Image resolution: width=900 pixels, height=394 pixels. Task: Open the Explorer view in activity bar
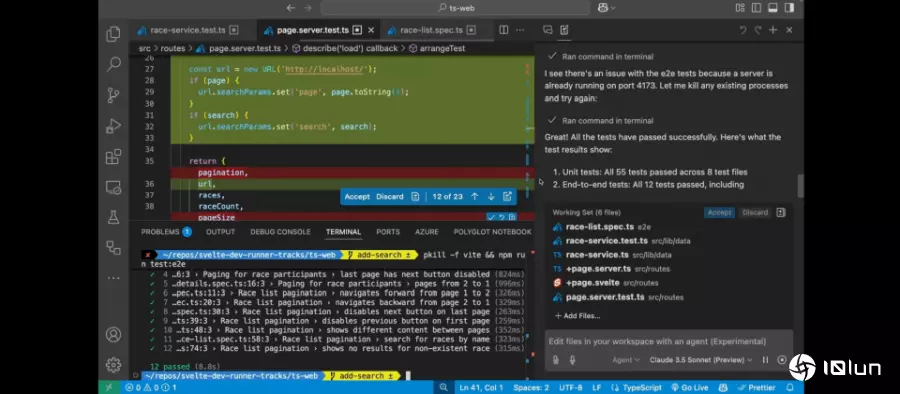pyautogui.click(x=113, y=34)
